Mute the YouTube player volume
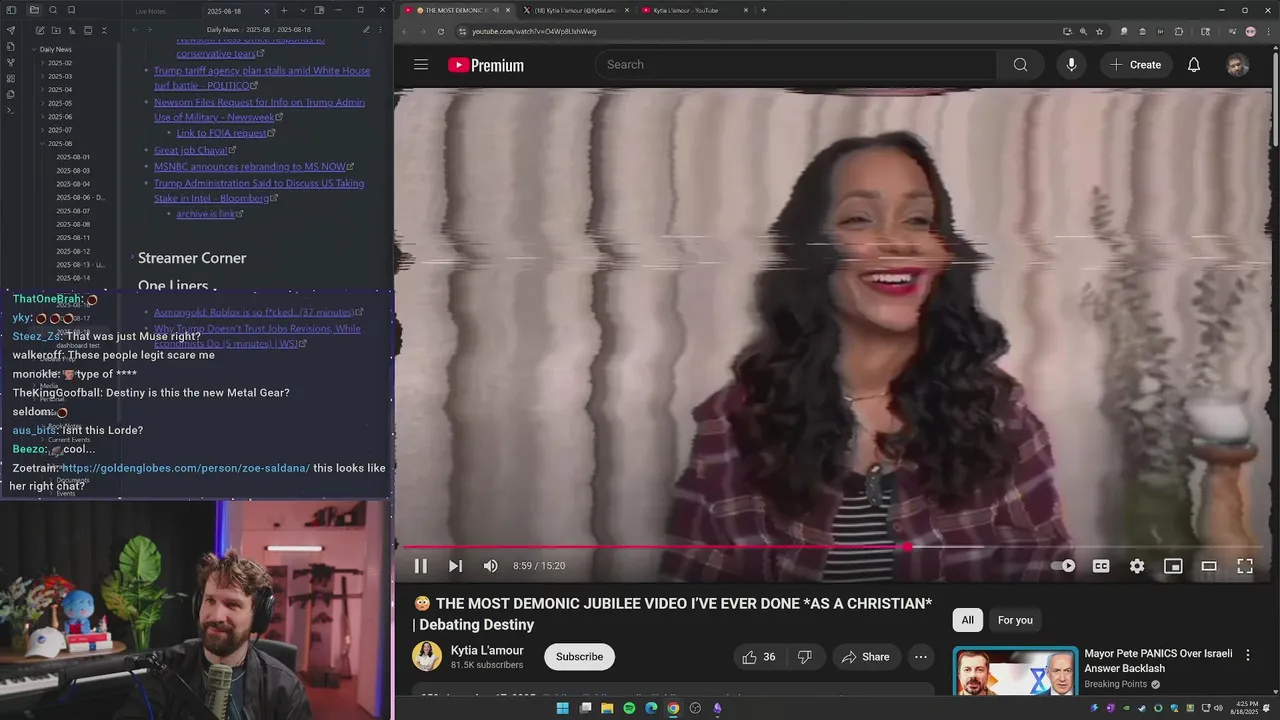The width and height of the screenshot is (1280, 720). pos(490,566)
